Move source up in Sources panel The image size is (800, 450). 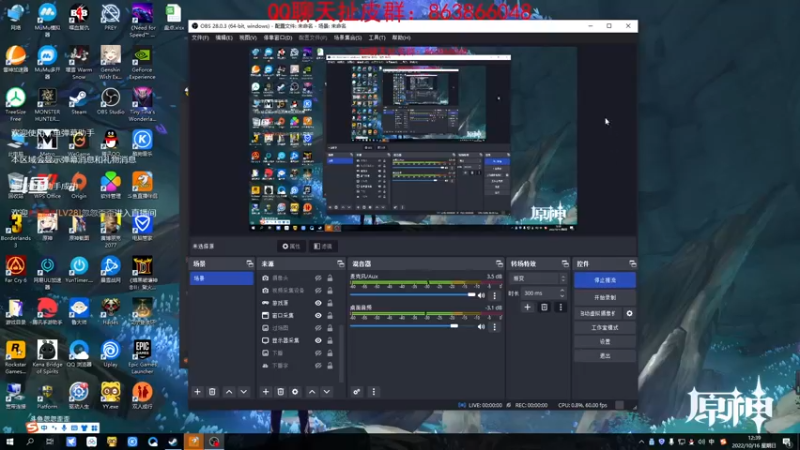point(312,392)
